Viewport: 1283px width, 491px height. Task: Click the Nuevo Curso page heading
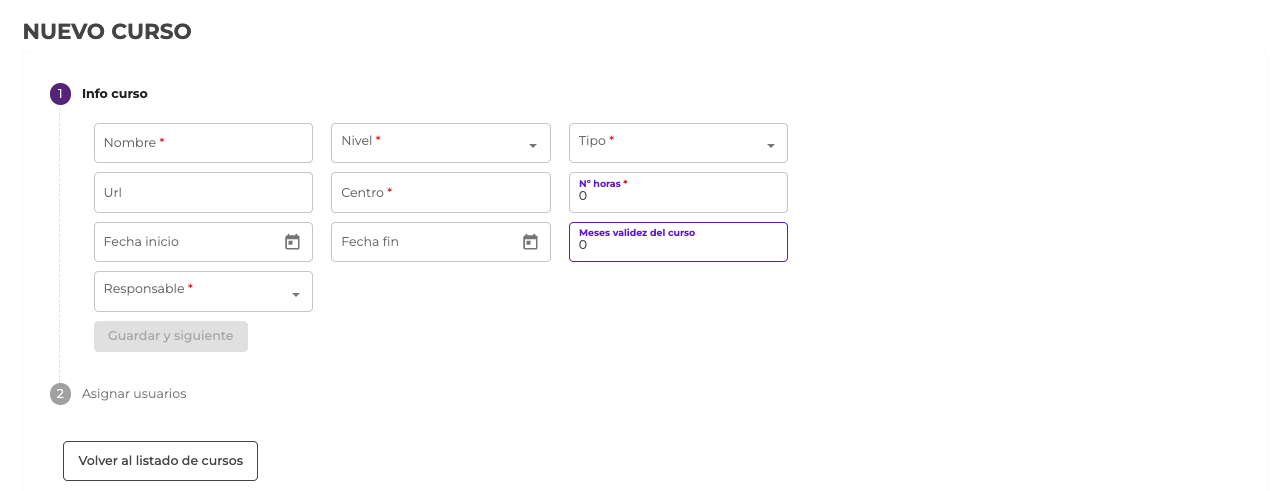click(107, 32)
